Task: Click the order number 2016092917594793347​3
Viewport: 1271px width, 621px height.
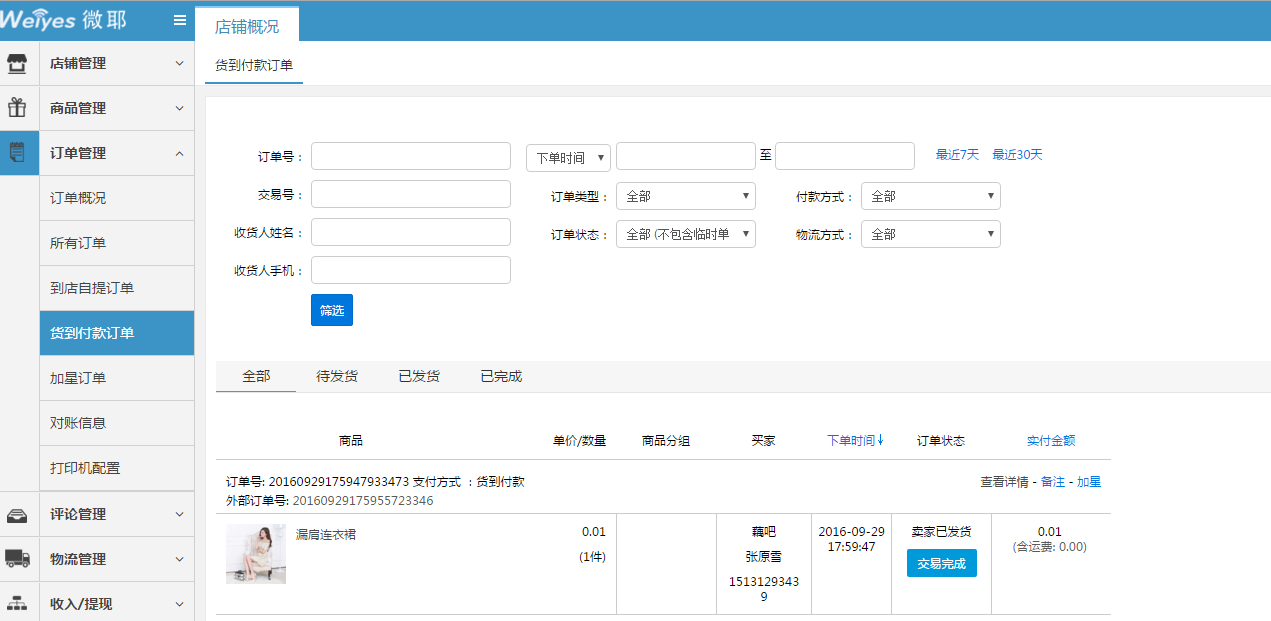Action: (x=339, y=482)
